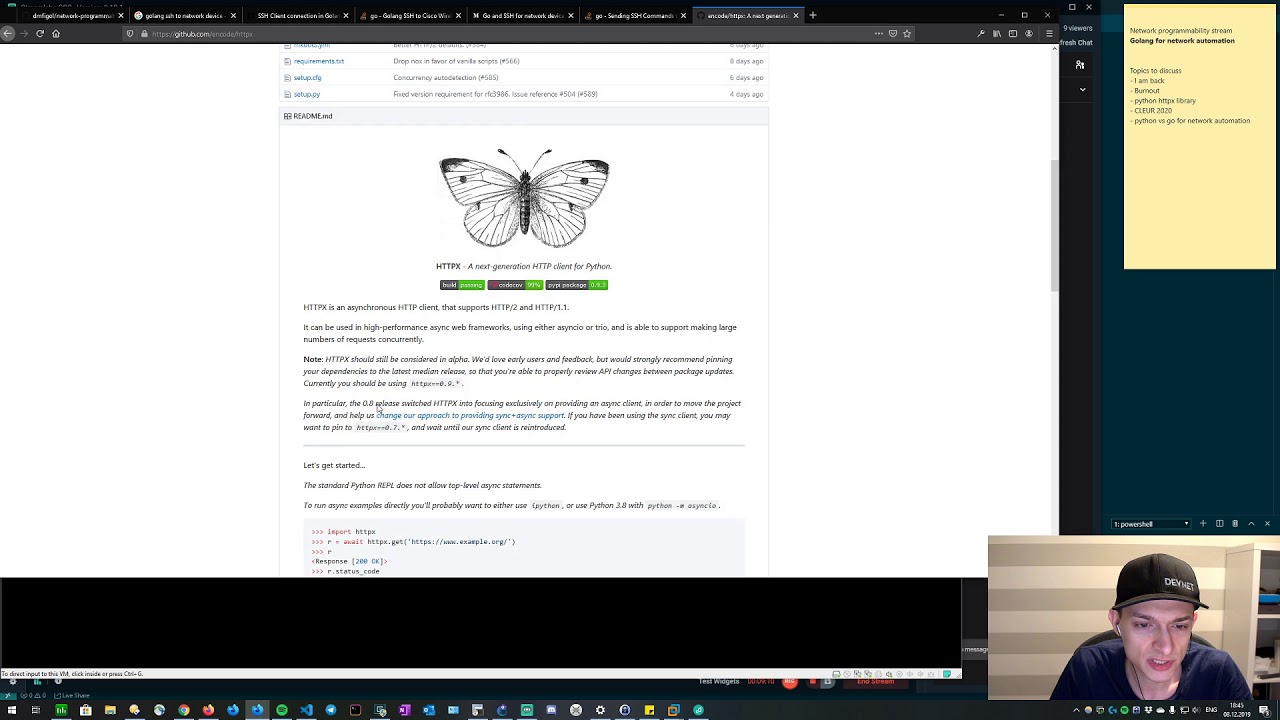Split the terminal pane
Viewport: 1280px width, 720px height.
point(1219,524)
